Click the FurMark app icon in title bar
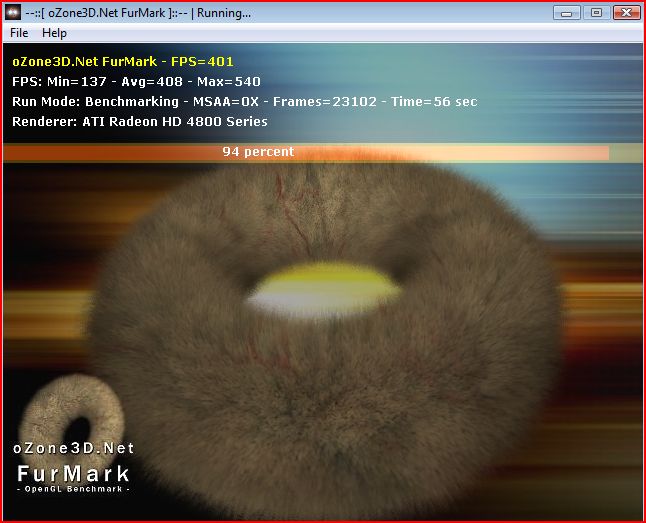The width and height of the screenshot is (646, 523). coord(13,12)
